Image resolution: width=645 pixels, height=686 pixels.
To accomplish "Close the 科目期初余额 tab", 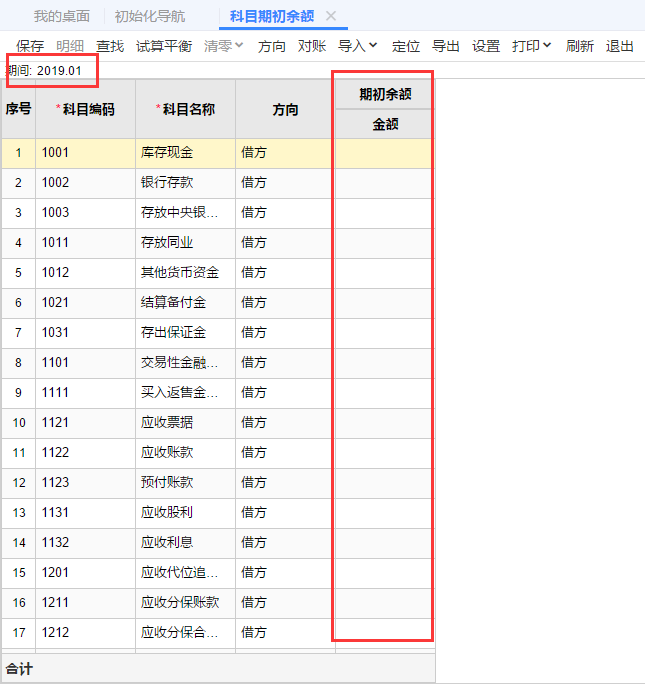I will click(331, 16).
